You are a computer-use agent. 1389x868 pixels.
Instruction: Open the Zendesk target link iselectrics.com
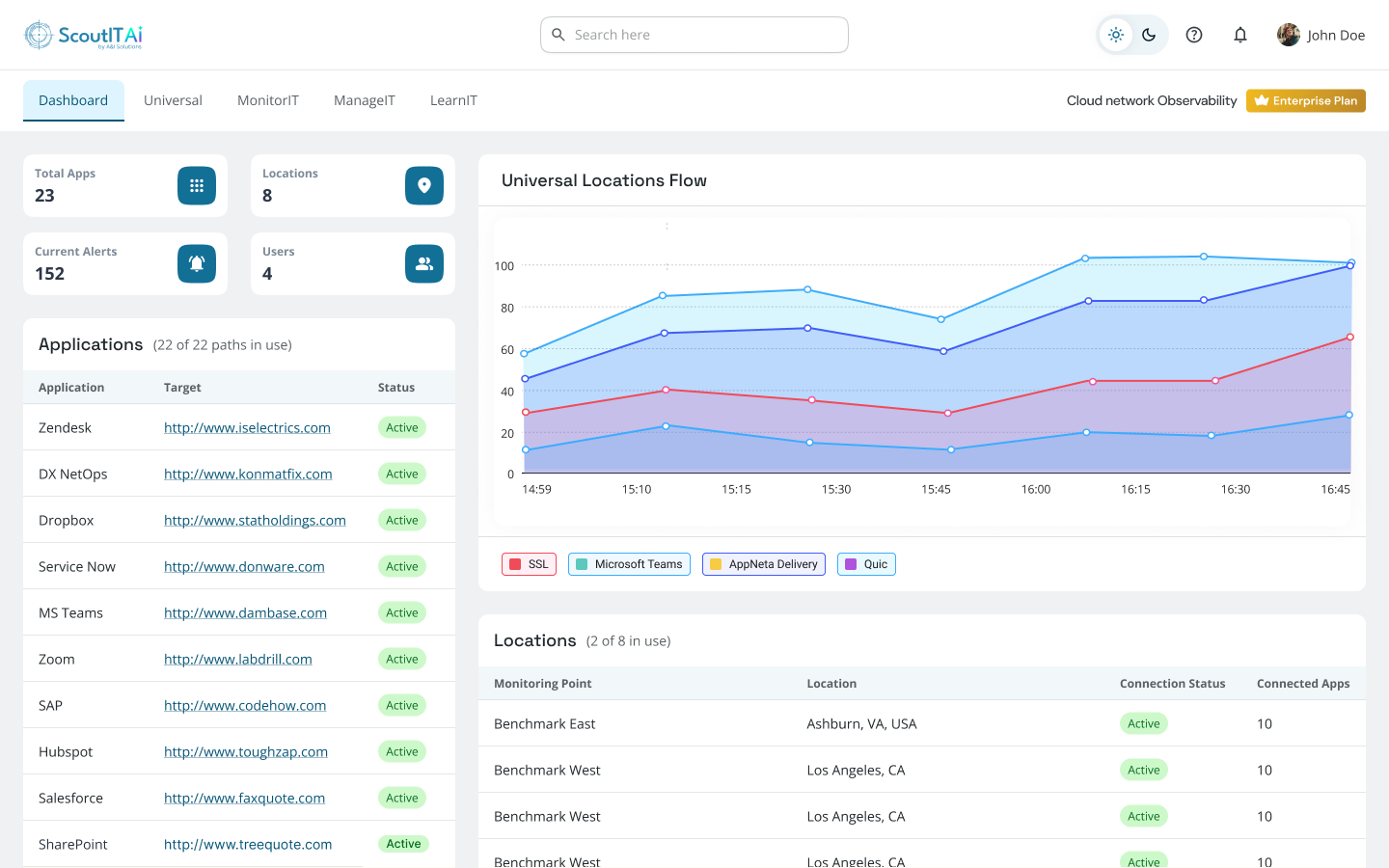point(247,427)
